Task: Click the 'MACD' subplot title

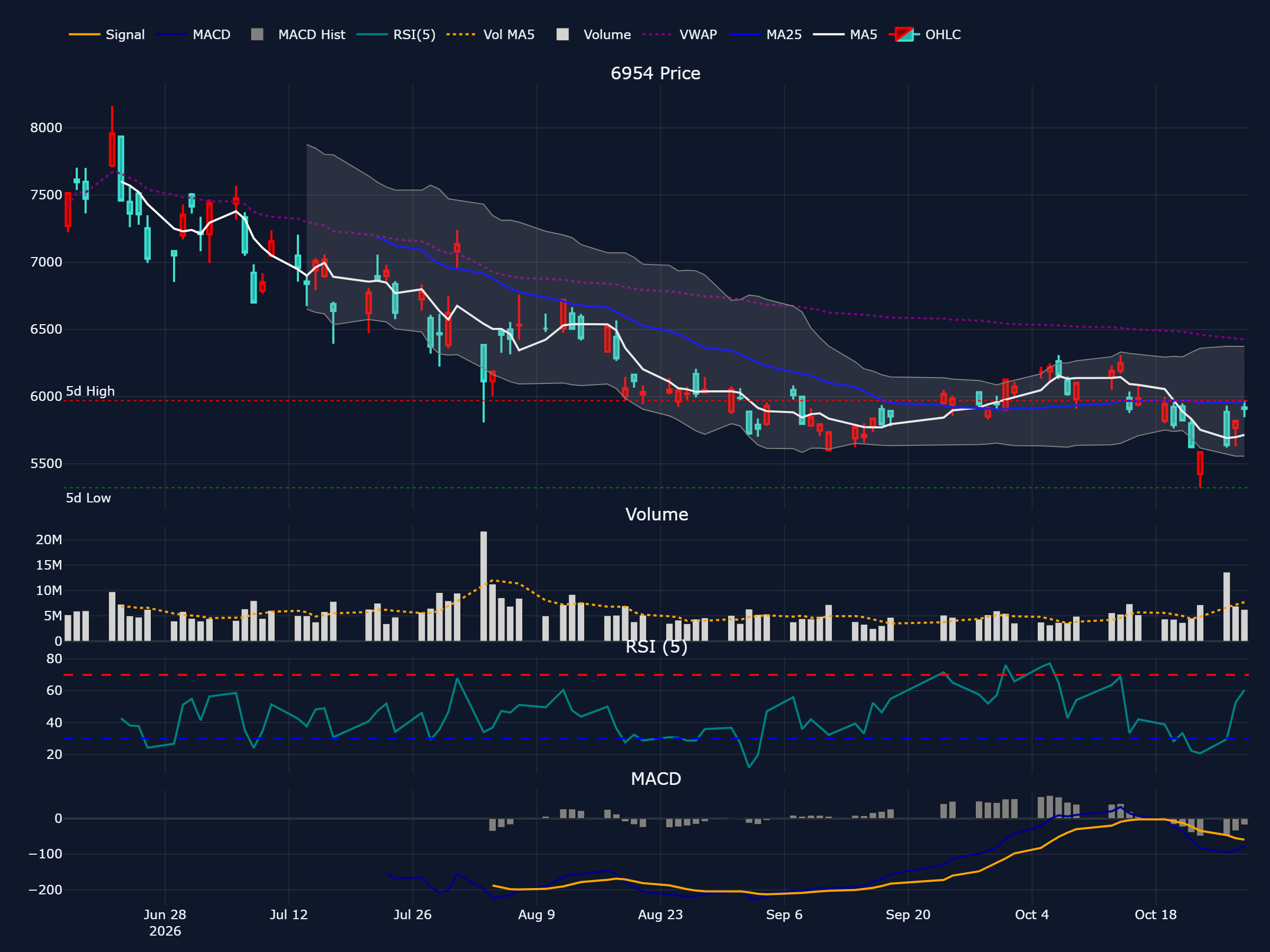Action: pyautogui.click(x=656, y=779)
